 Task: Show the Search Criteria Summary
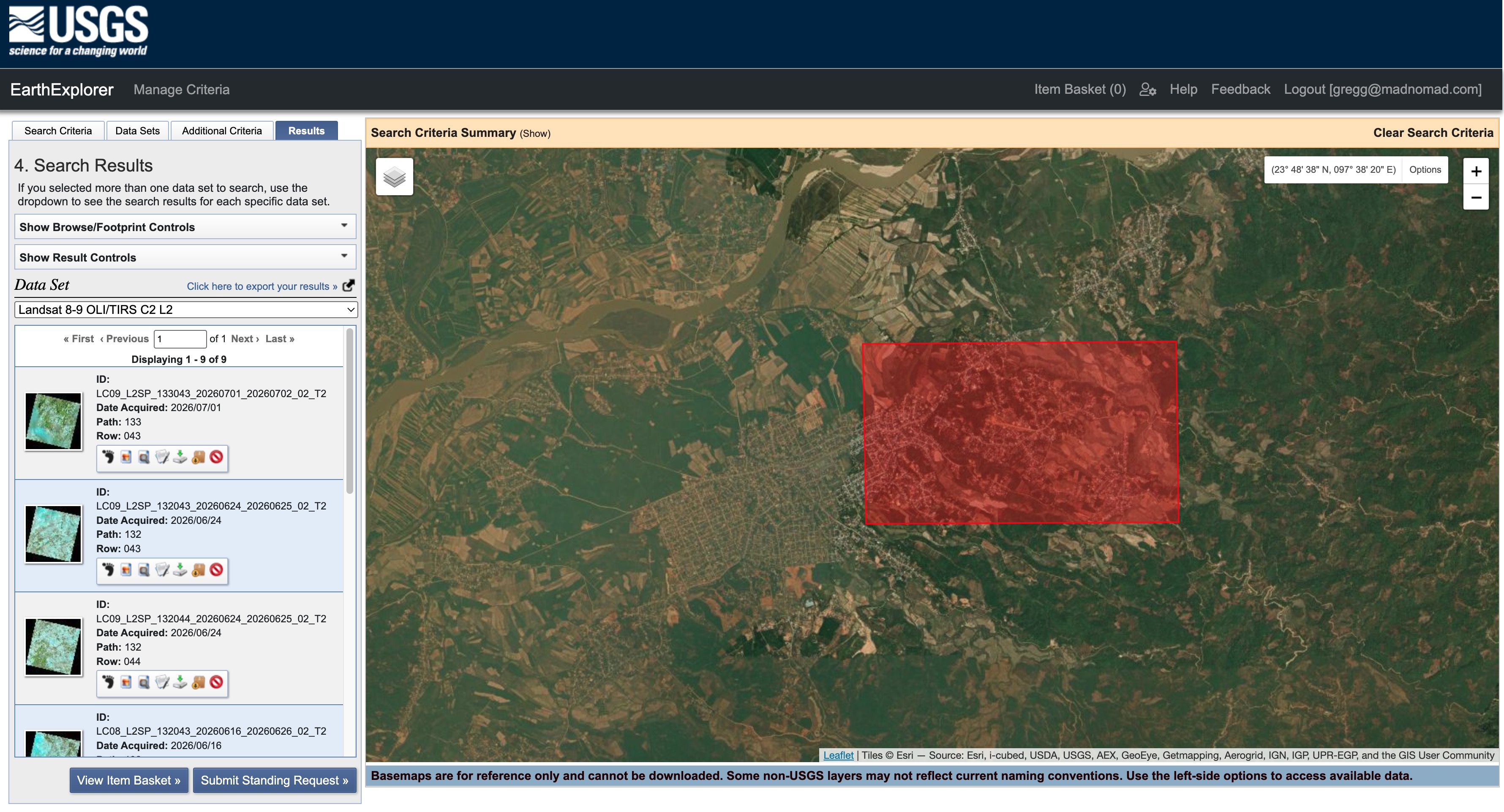tap(535, 134)
